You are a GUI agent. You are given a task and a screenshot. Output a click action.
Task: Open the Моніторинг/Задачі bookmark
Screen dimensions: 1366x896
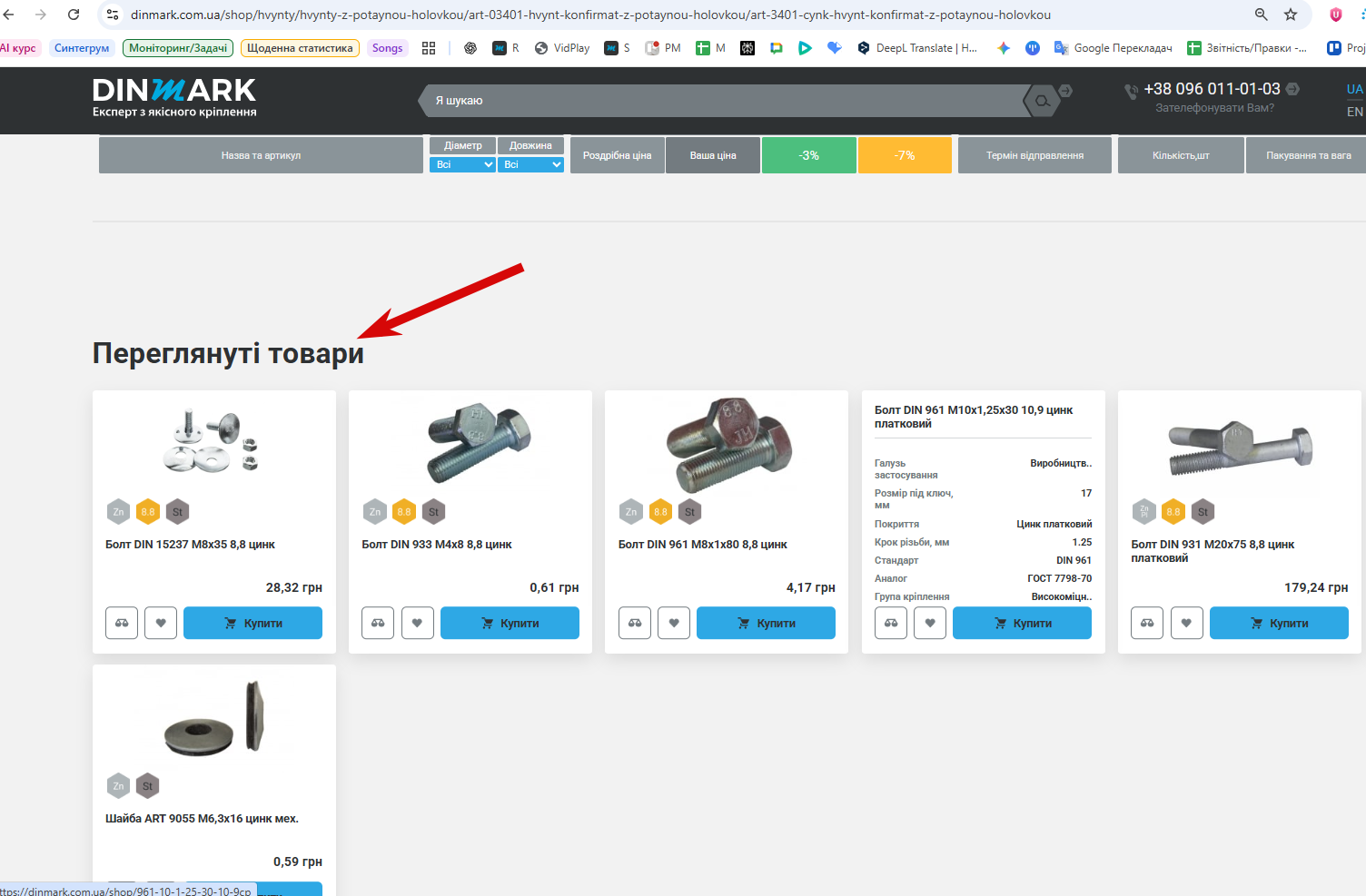point(178,48)
